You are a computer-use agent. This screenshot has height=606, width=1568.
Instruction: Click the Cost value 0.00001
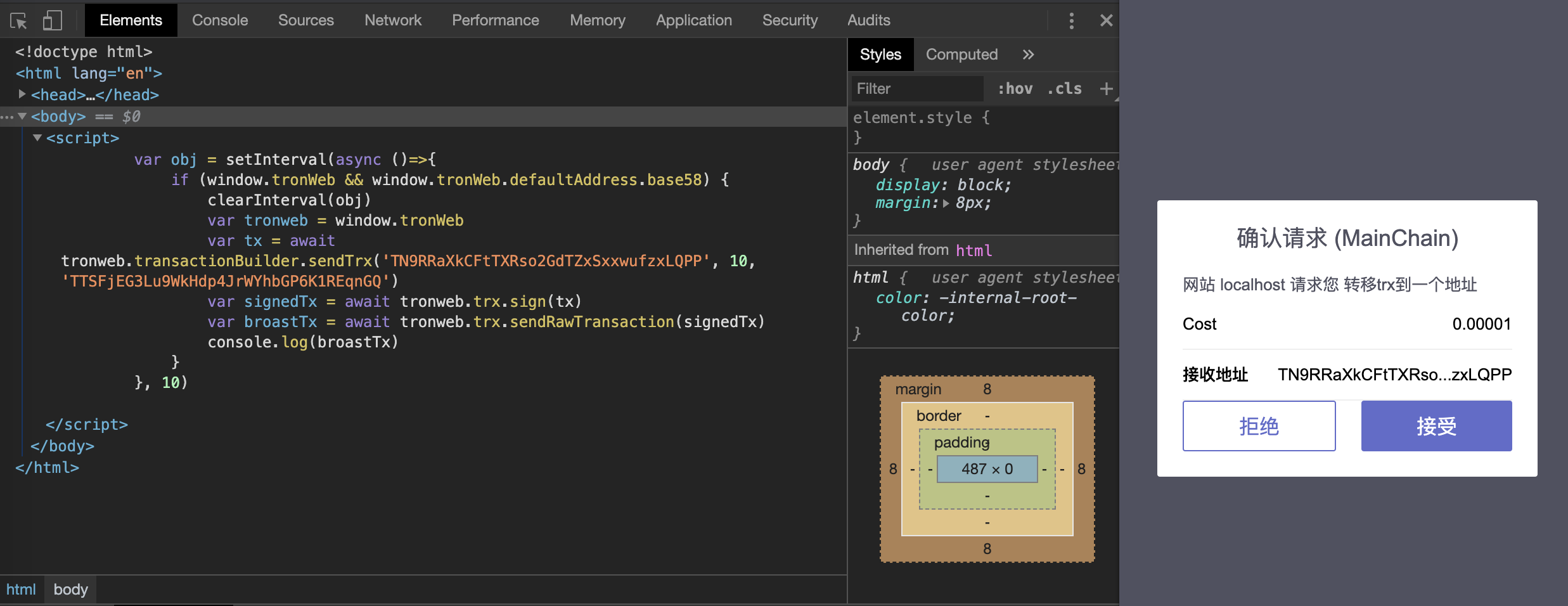tap(1482, 324)
